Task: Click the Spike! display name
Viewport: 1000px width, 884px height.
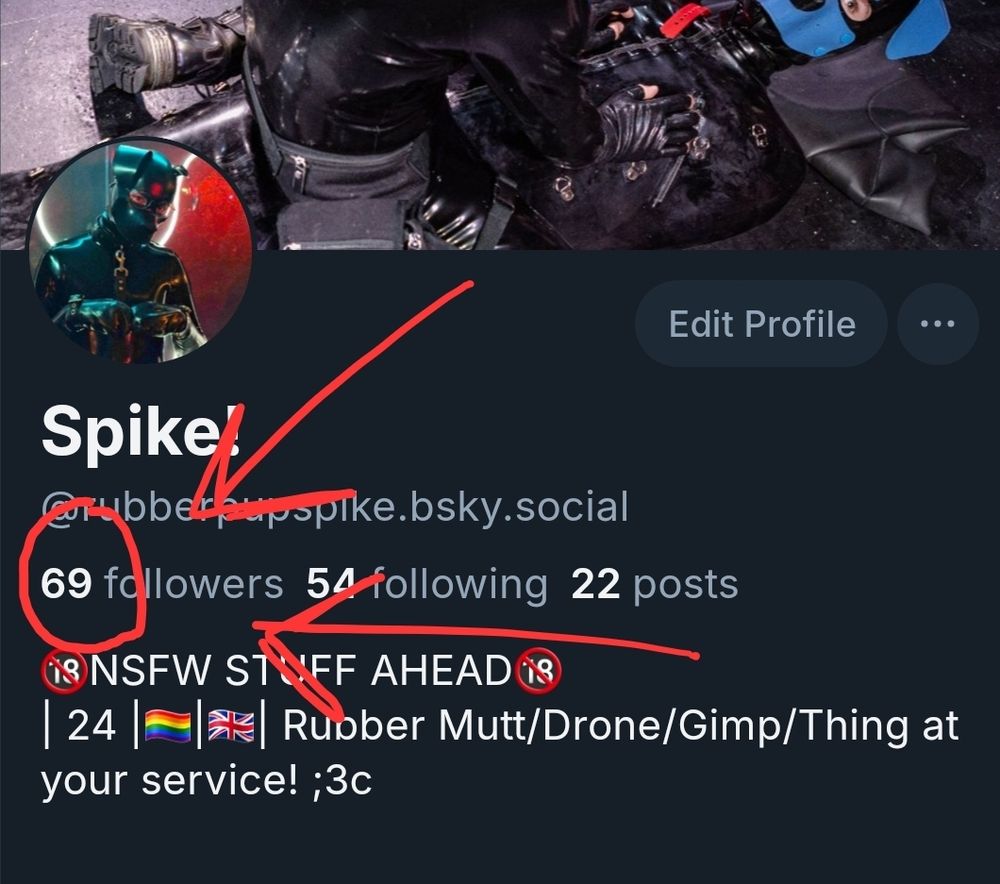Action: click(x=141, y=432)
